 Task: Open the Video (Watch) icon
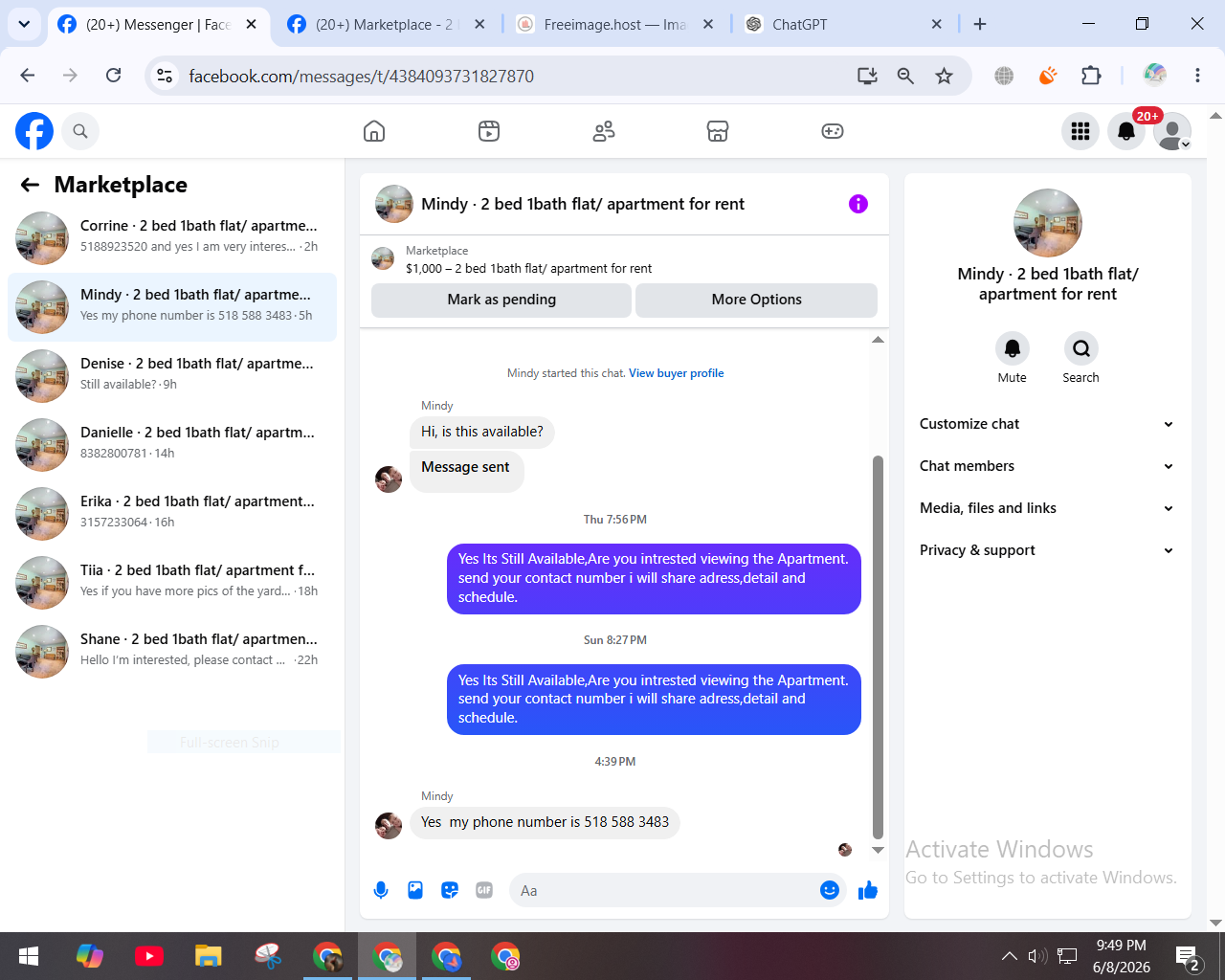489,131
